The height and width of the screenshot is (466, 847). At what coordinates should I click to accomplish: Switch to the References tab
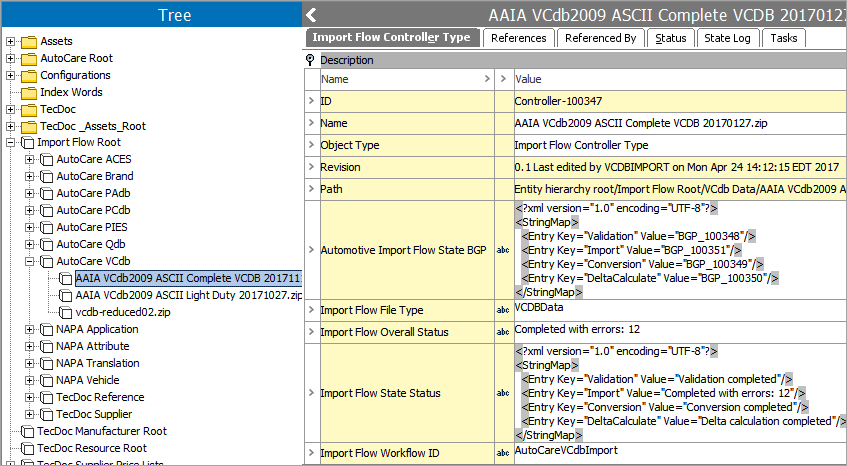point(519,38)
